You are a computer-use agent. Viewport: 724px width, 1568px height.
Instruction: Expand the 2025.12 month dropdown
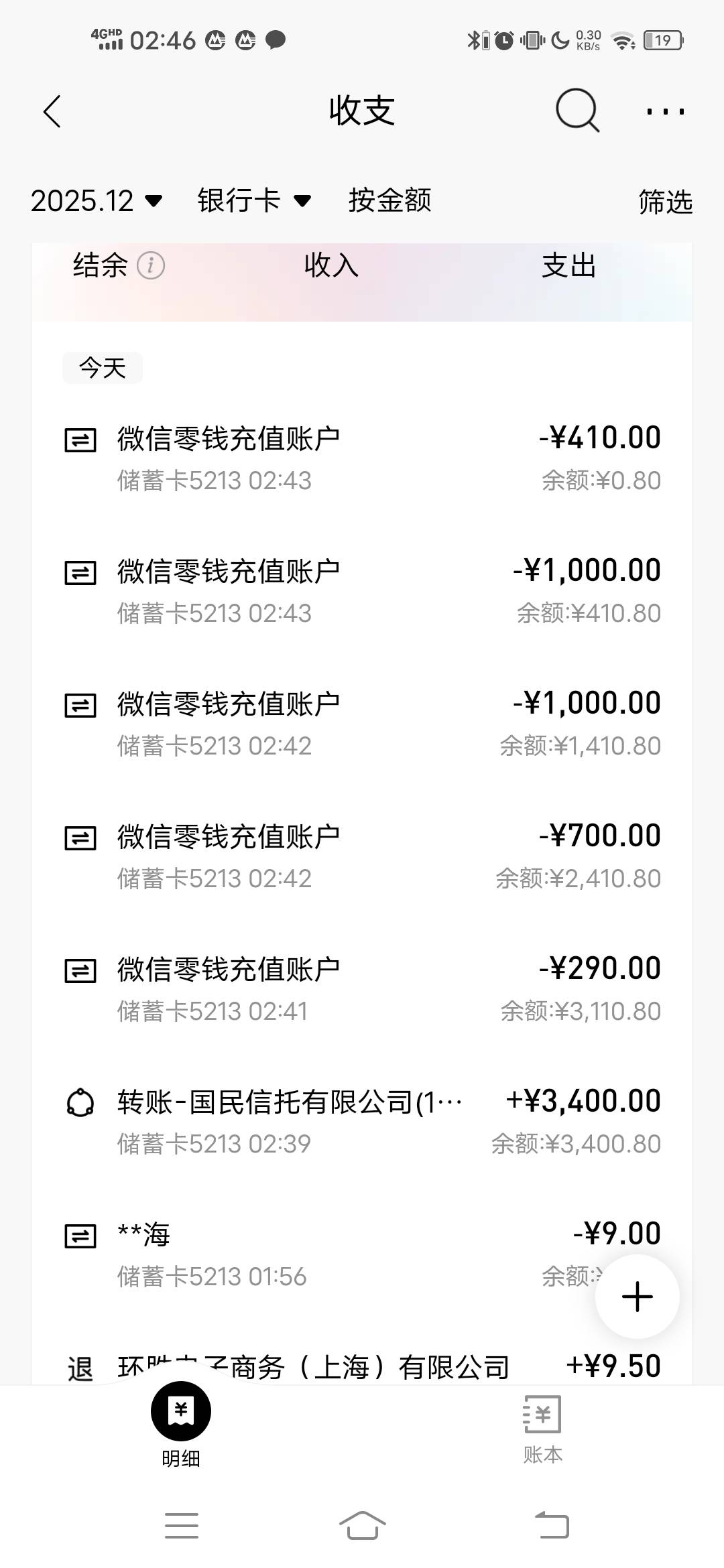click(97, 200)
